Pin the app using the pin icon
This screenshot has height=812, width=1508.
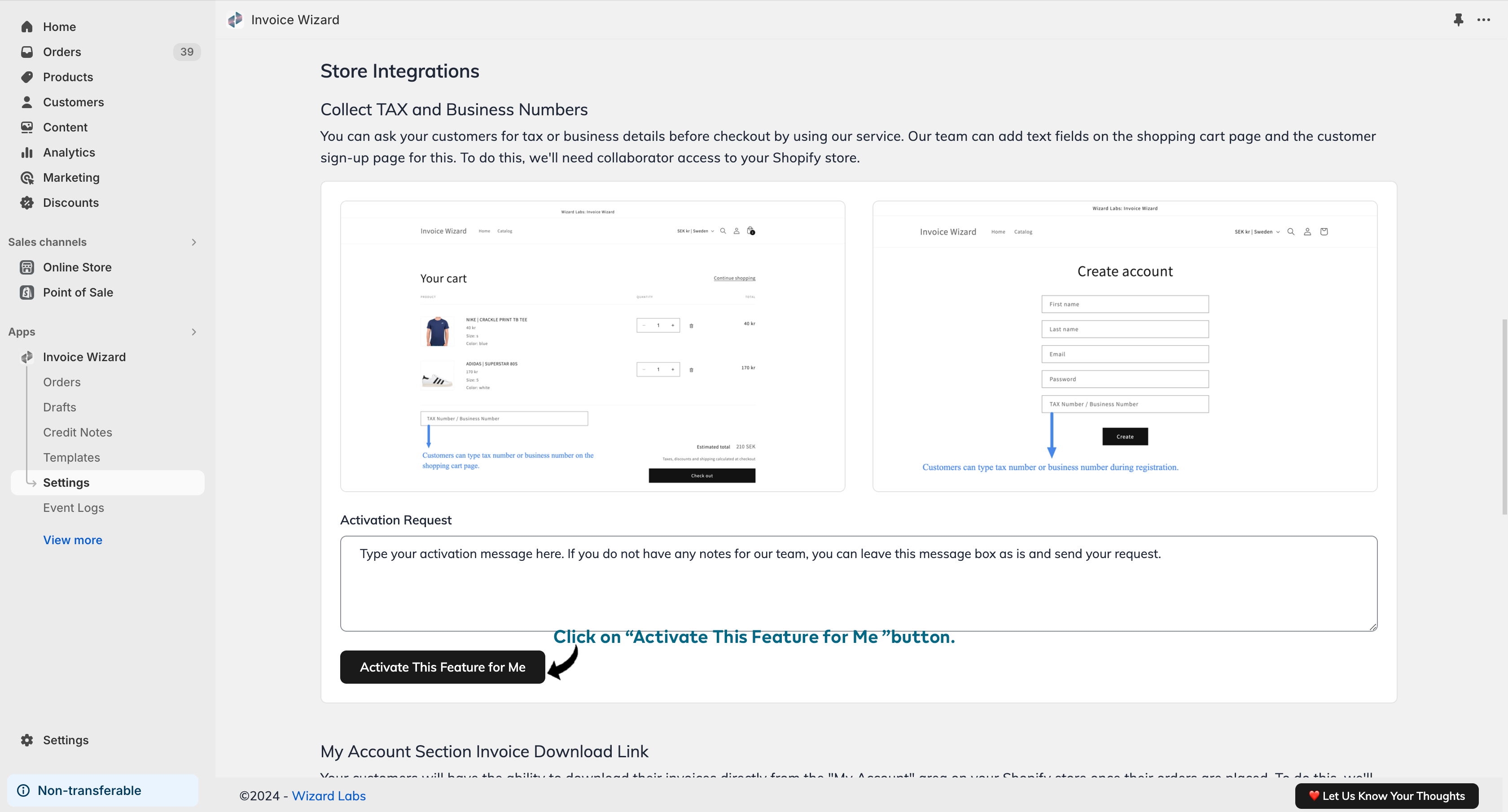tap(1458, 20)
